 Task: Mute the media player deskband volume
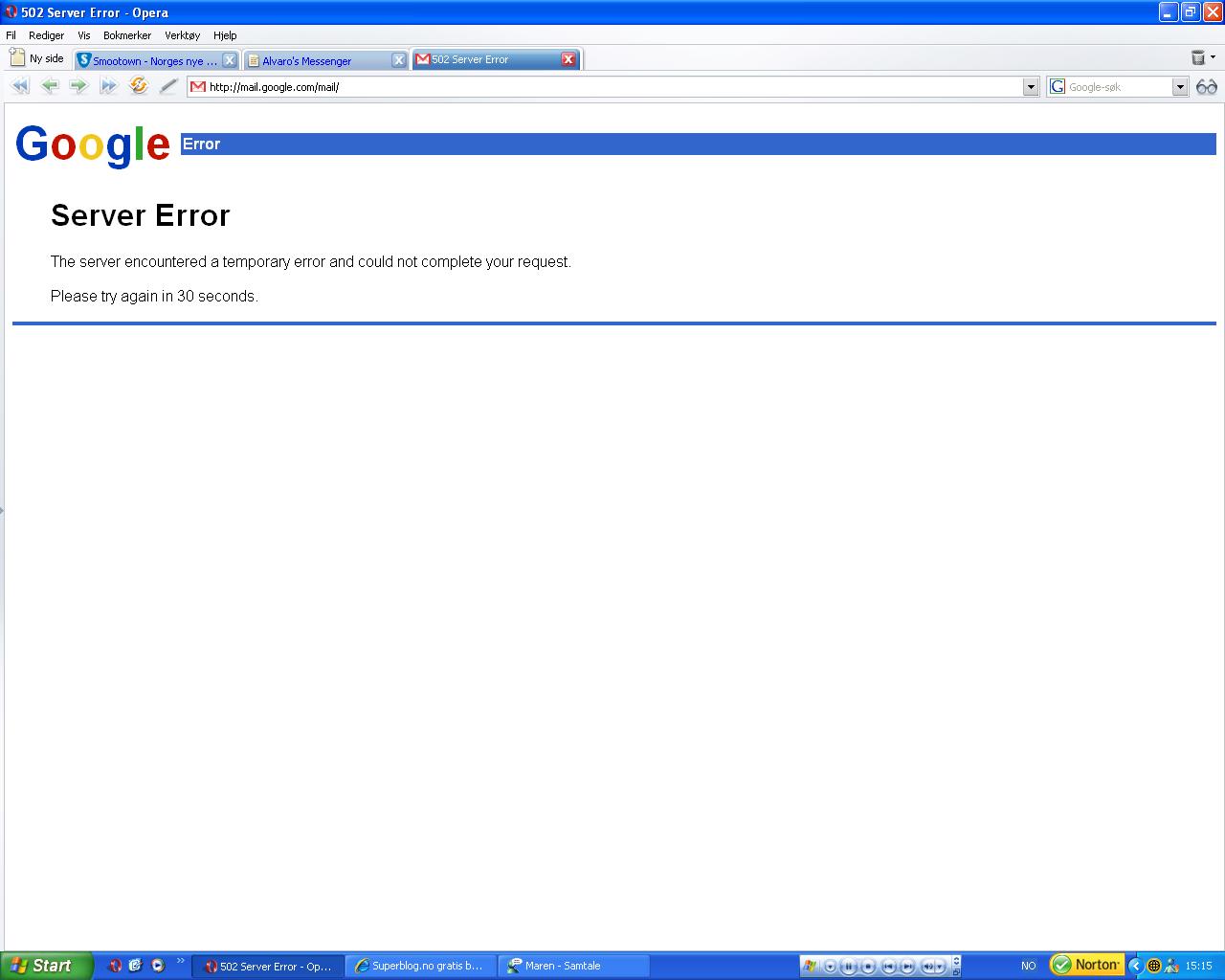pos(927,966)
